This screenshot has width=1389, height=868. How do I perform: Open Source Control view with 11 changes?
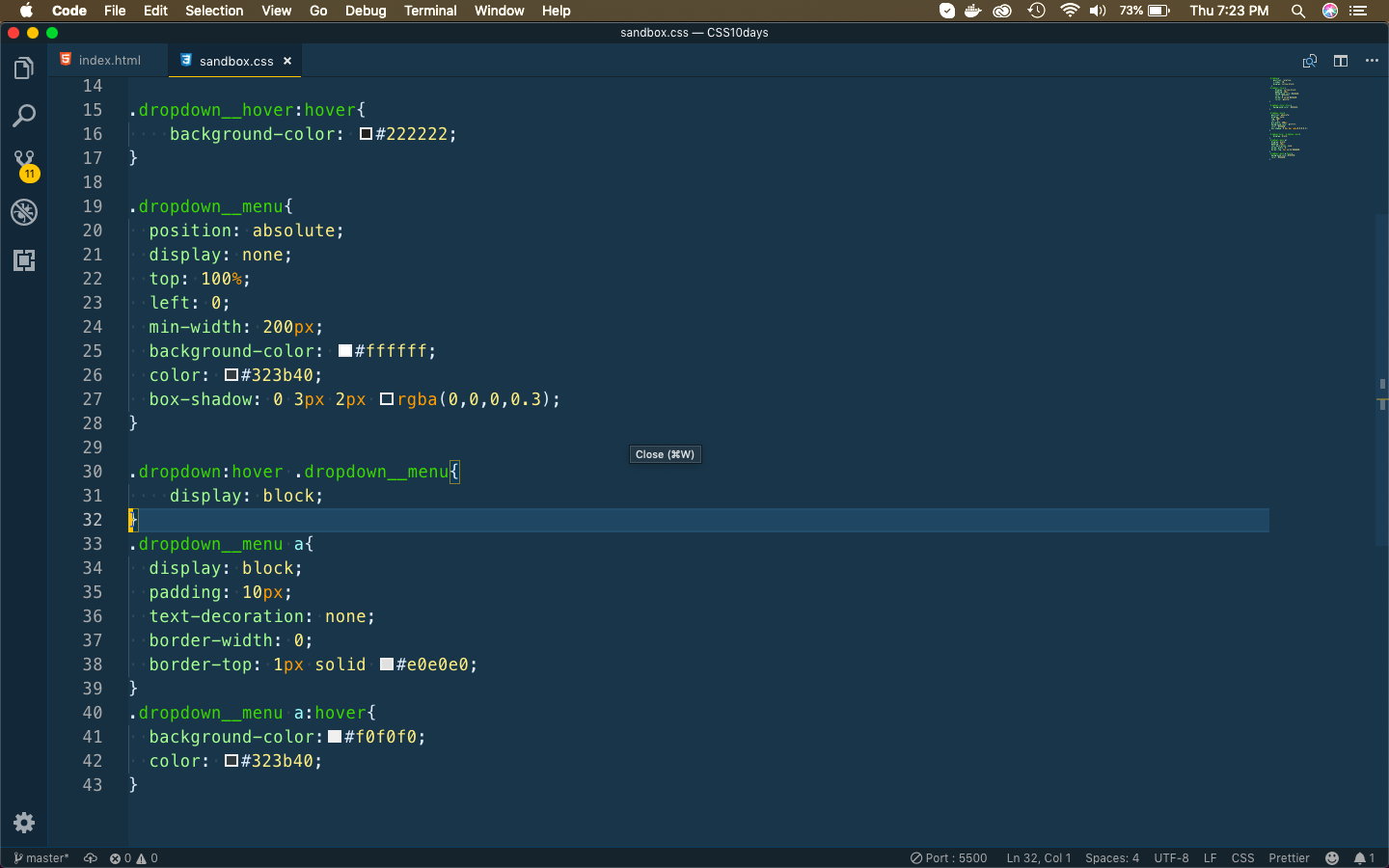[24, 165]
